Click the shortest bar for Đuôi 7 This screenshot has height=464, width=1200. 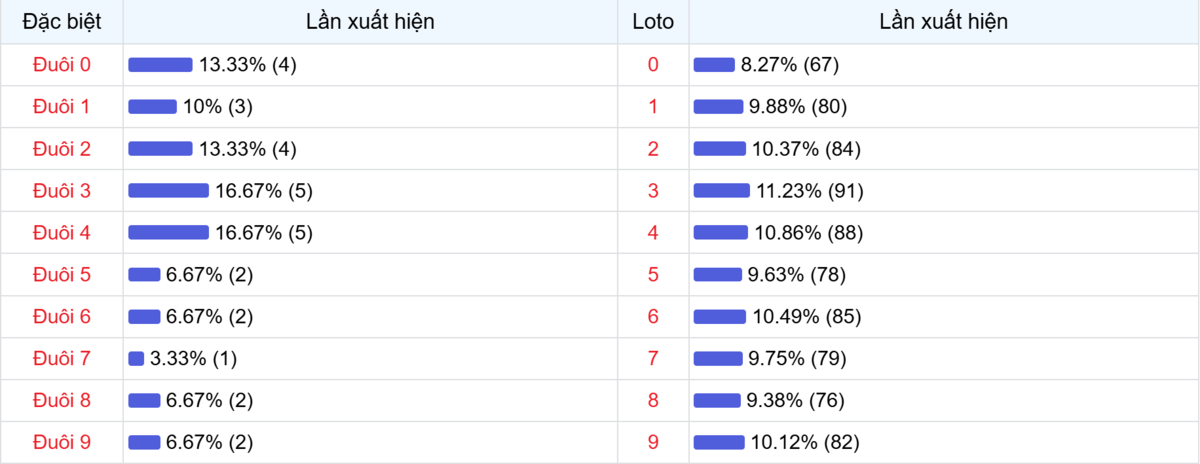click(x=136, y=358)
